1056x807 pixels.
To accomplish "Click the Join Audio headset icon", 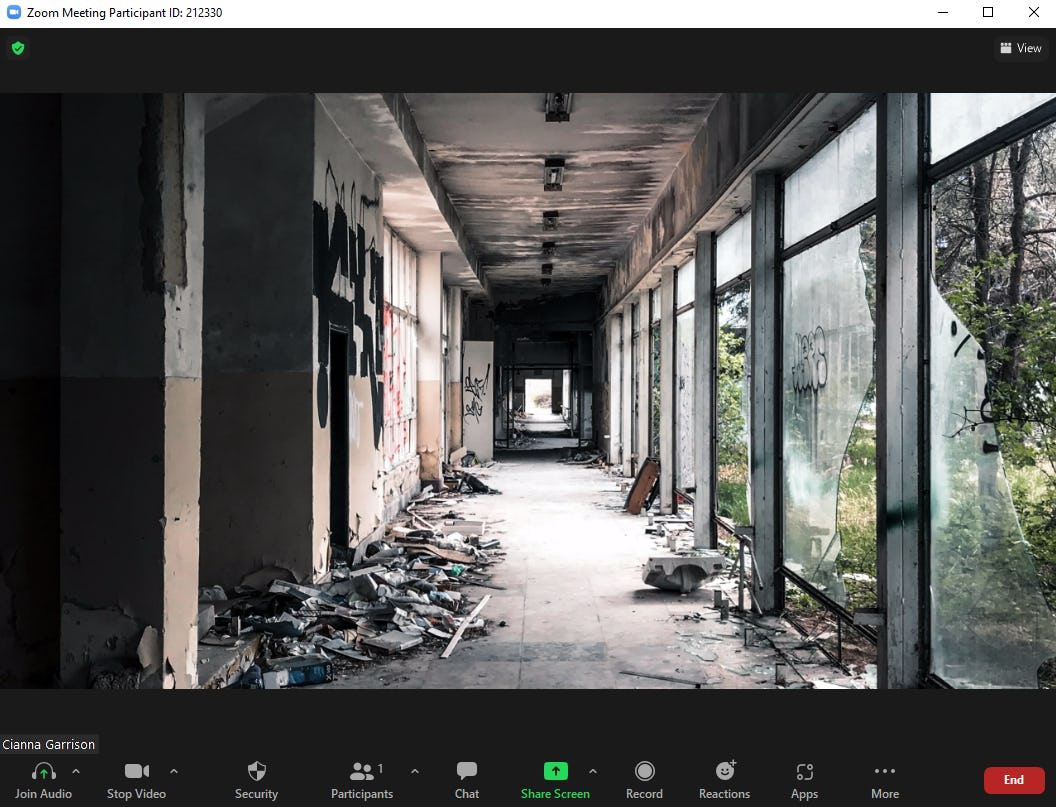I will [41, 771].
